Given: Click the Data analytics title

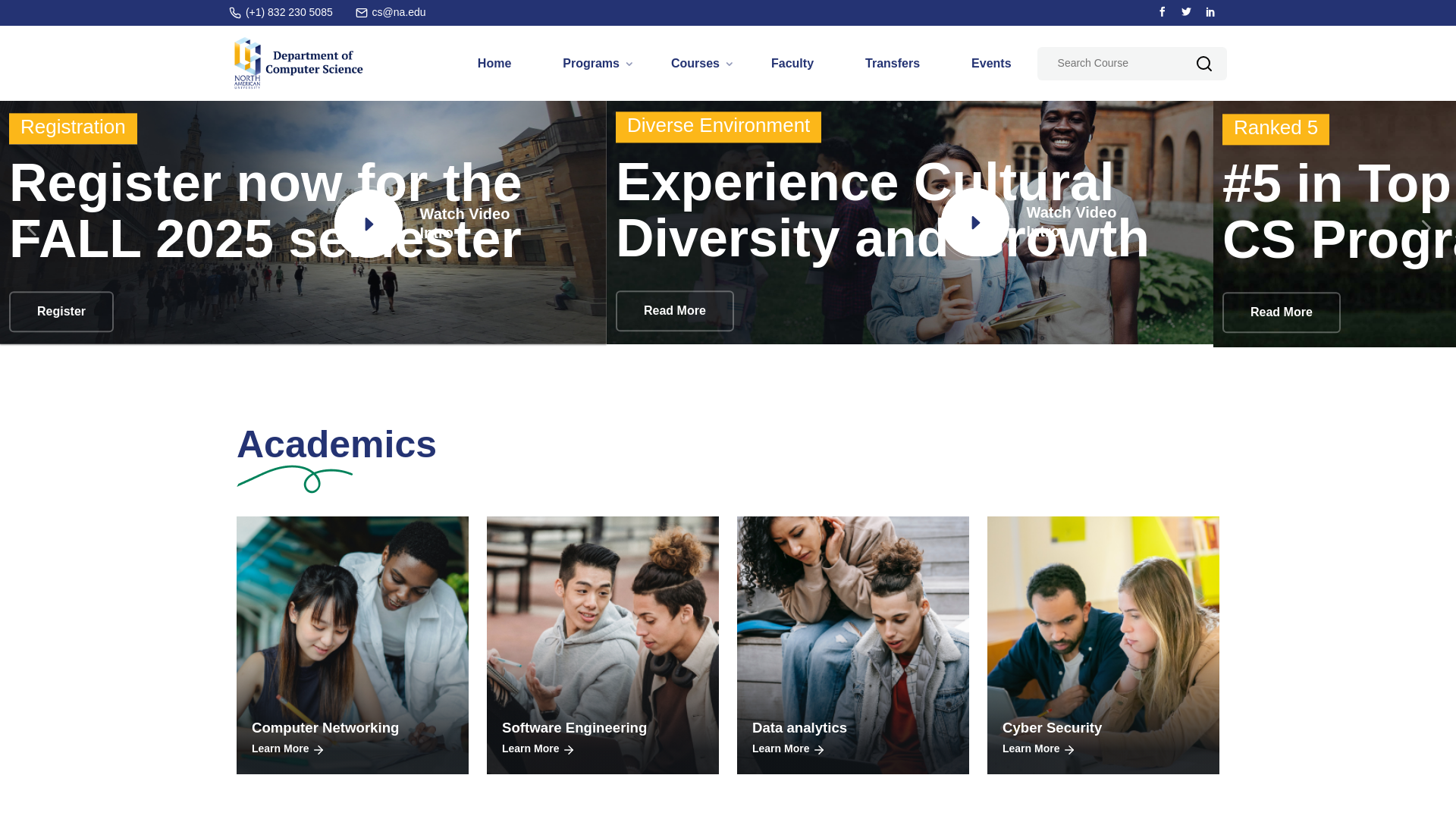Looking at the screenshot, I should pos(799,728).
